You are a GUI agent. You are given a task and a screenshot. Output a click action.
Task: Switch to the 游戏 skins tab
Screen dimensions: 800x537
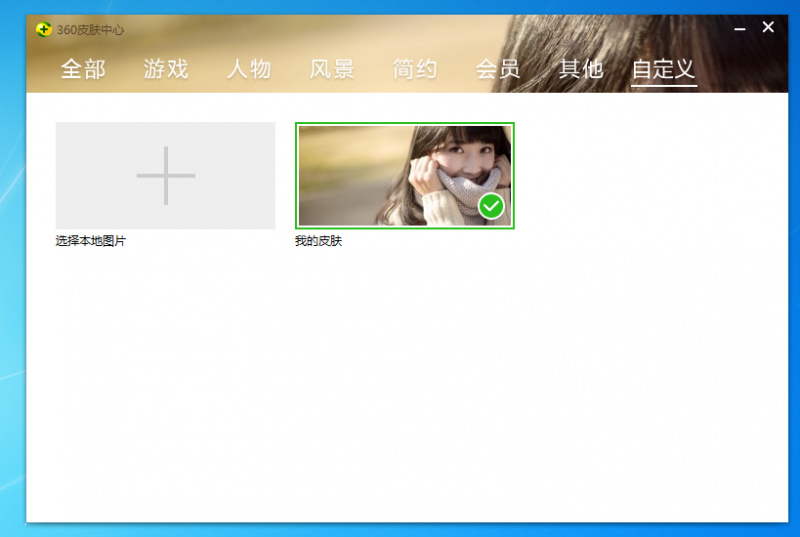click(x=166, y=69)
